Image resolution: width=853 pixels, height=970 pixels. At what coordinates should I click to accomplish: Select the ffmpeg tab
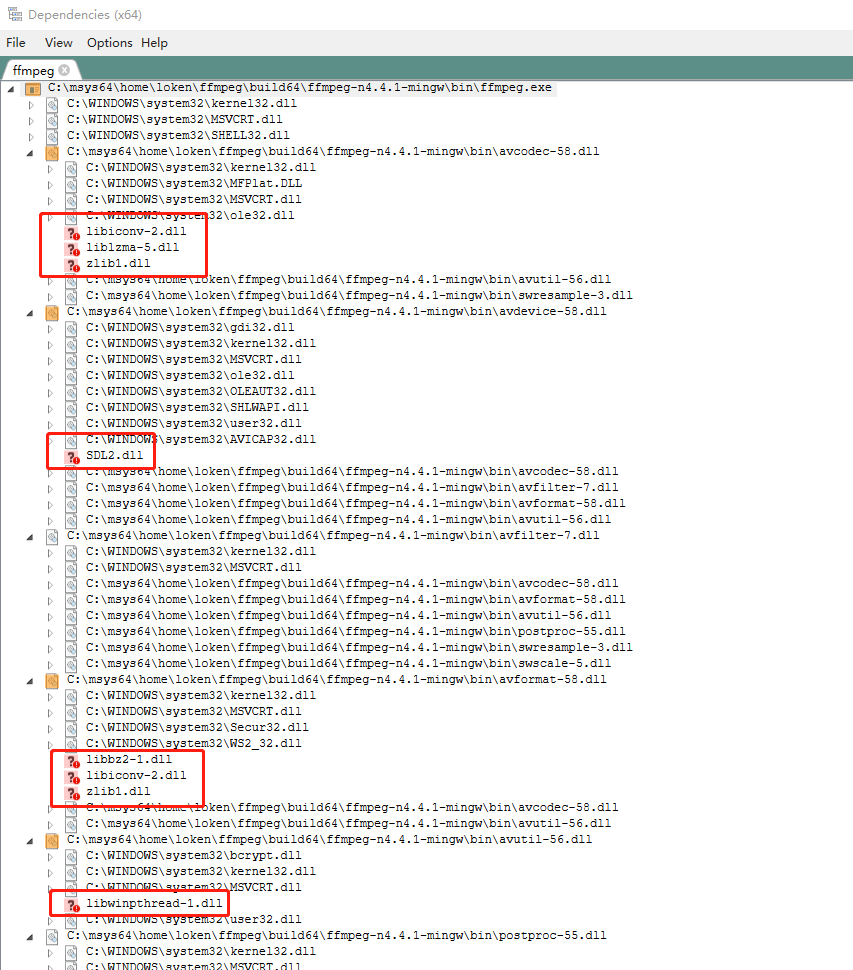pos(31,70)
